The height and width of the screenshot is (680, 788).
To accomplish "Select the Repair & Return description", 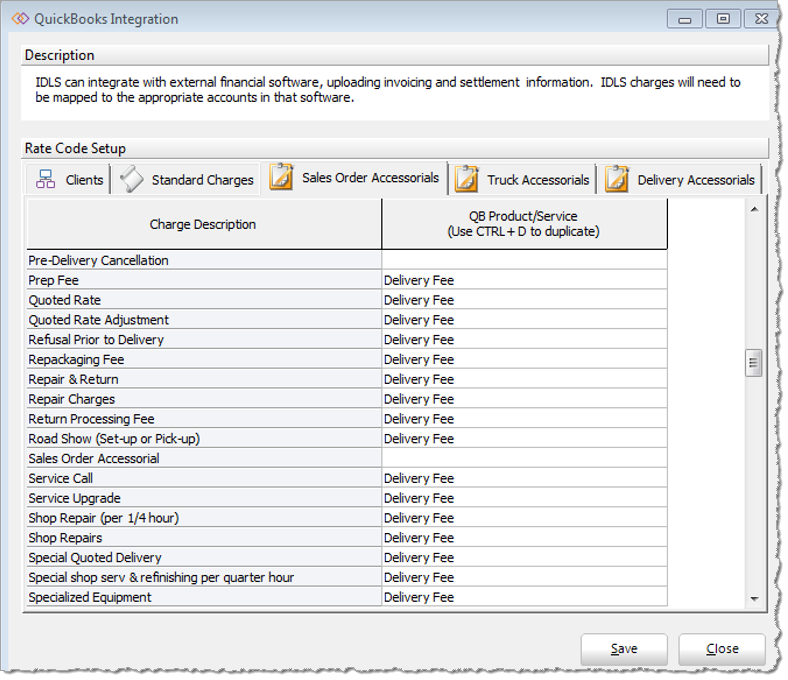I will pos(204,379).
